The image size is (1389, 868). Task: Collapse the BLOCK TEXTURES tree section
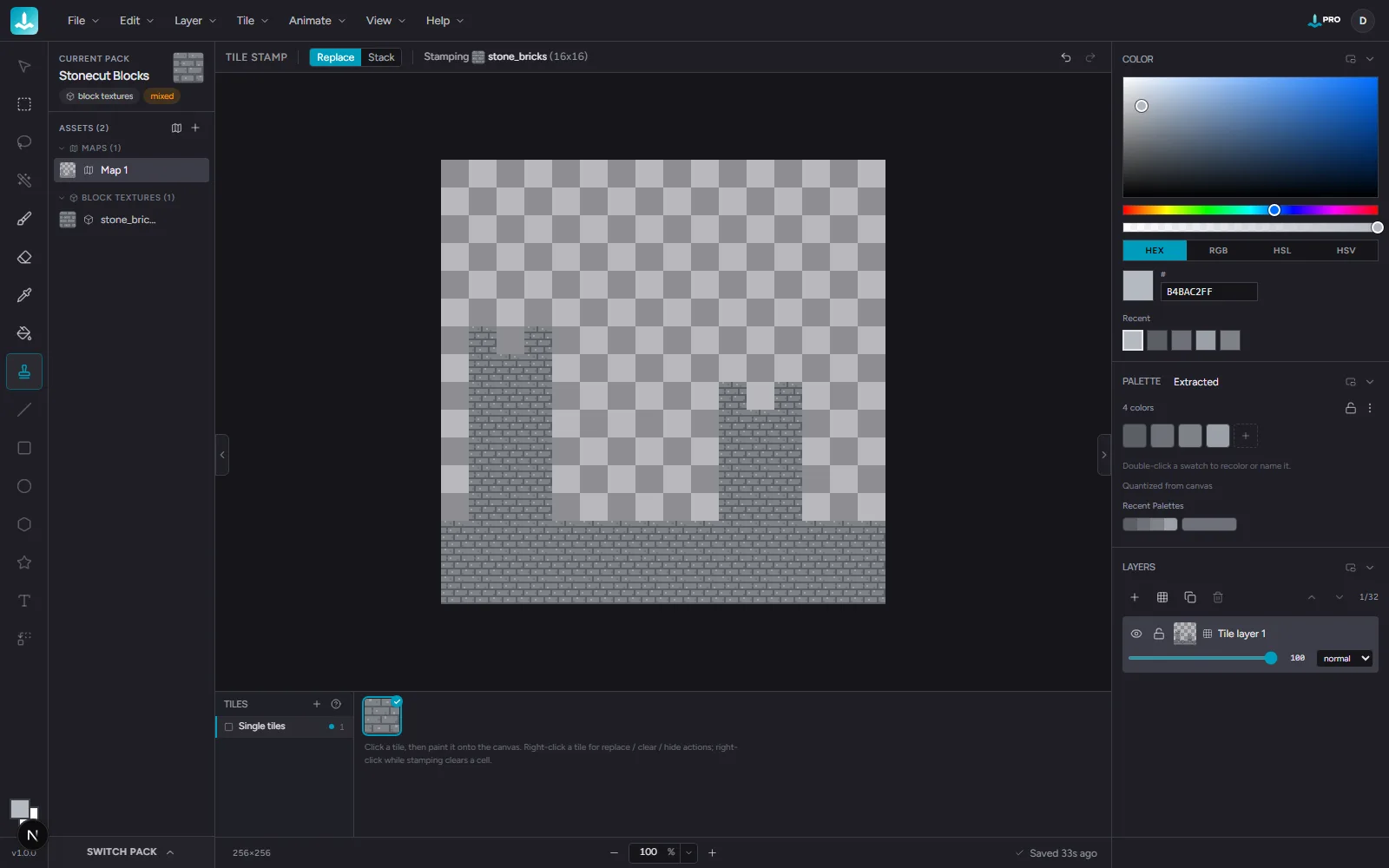pos(62,198)
